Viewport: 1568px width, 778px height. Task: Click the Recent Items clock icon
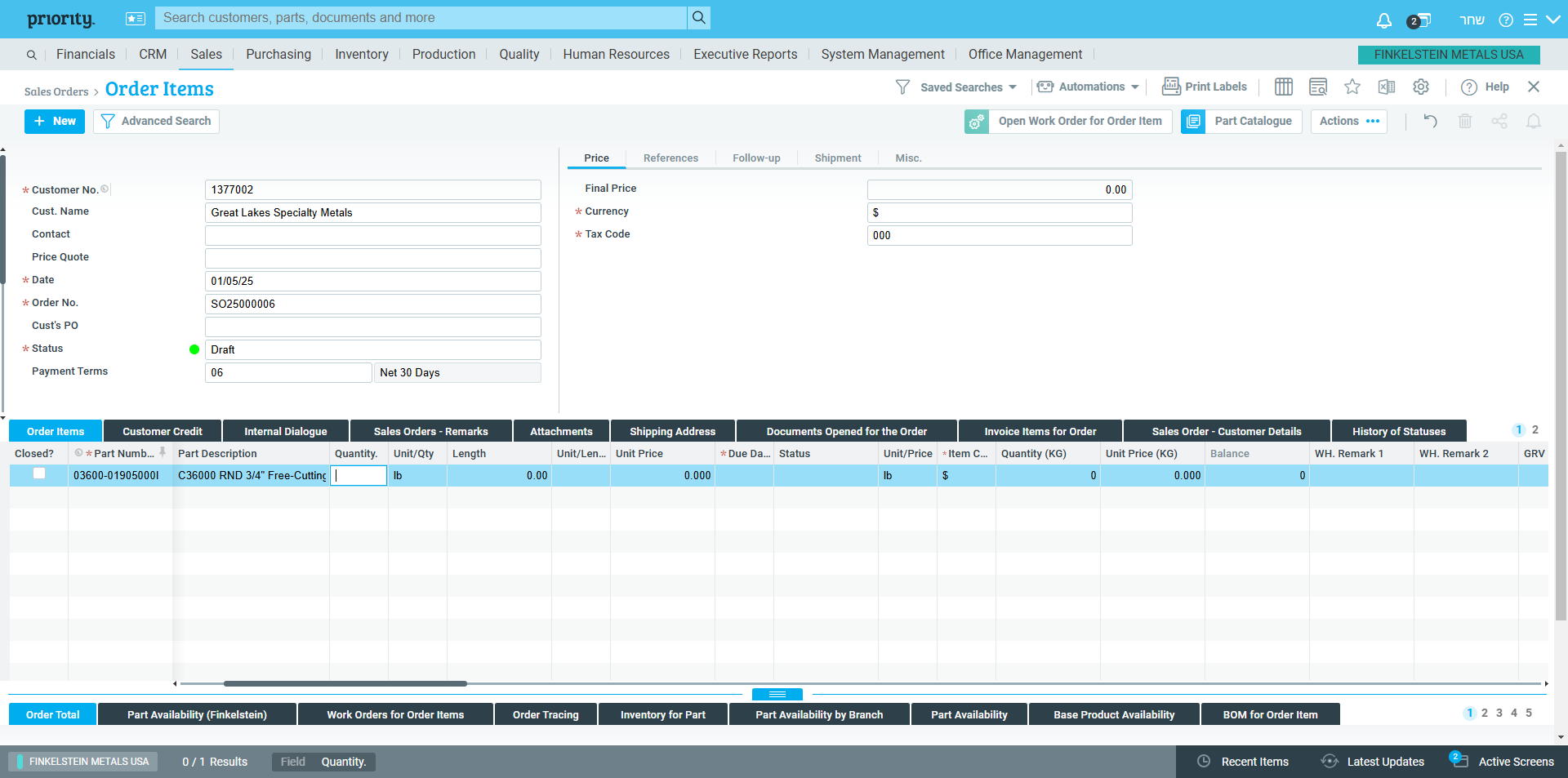click(x=1204, y=761)
